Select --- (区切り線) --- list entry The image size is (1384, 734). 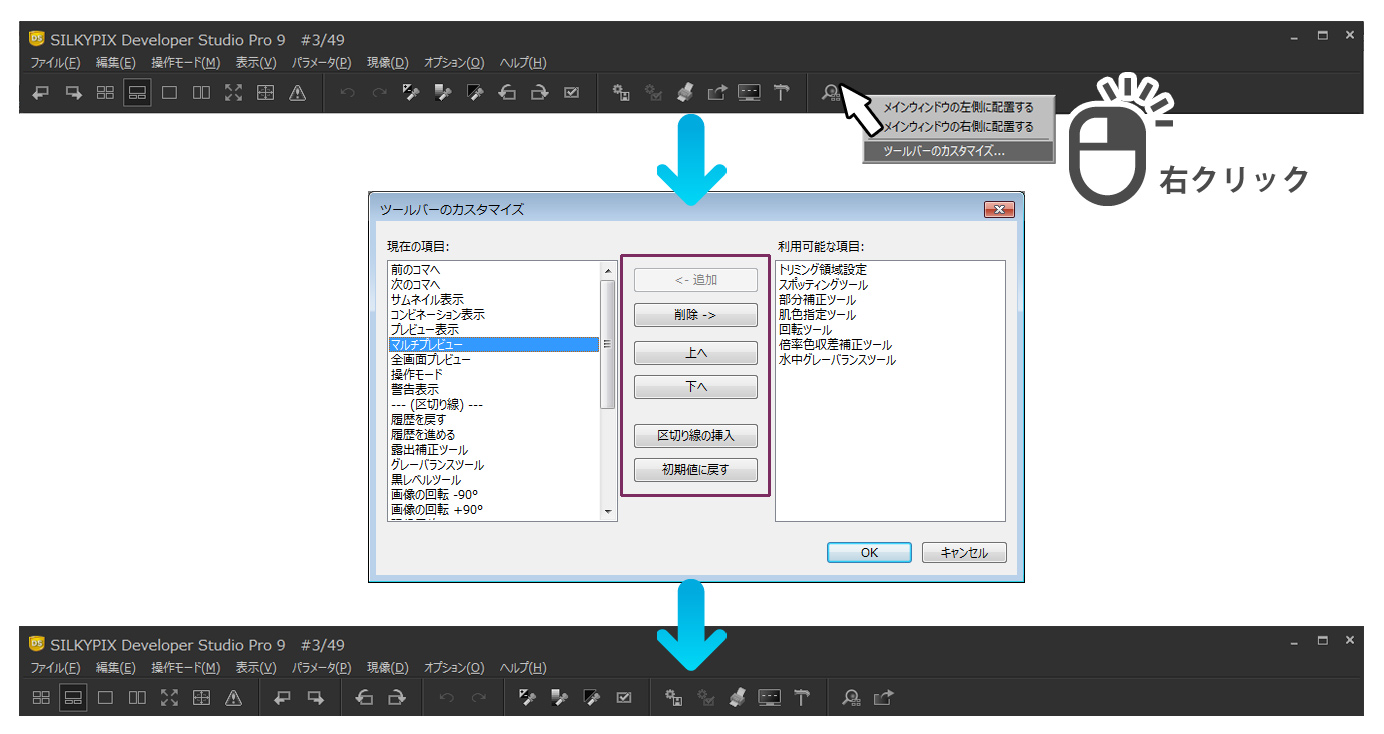point(494,404)
